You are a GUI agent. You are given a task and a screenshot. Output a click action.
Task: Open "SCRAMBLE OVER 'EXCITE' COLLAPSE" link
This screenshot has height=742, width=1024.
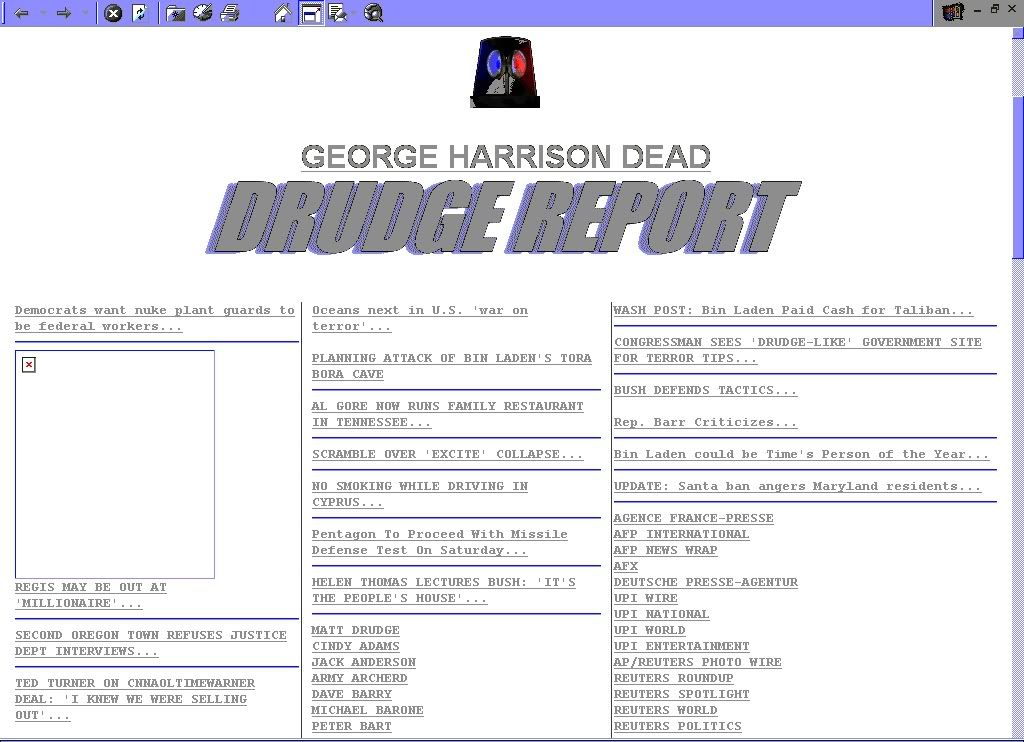pyautogui.click(x=447, y=454)
